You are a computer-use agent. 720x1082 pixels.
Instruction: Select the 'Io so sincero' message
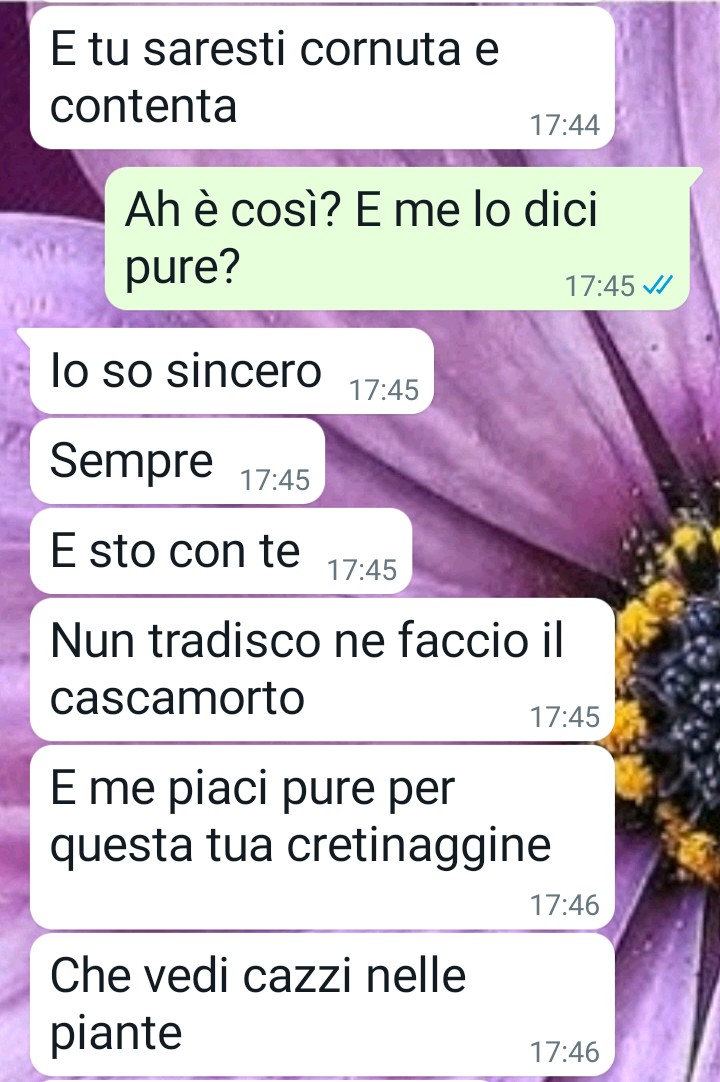(232, 371)
